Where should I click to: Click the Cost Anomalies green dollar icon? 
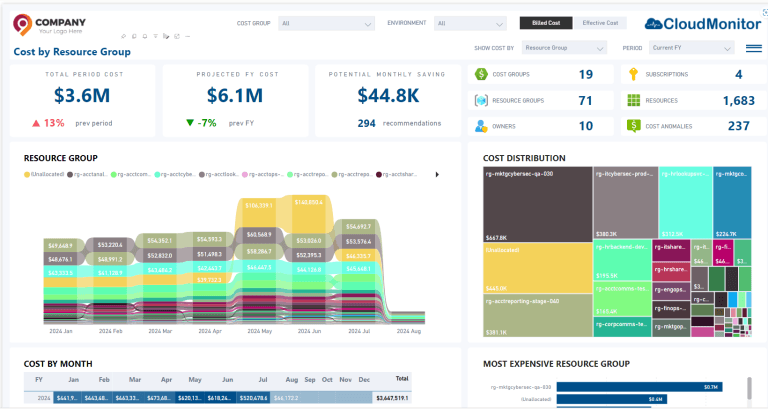[633, 126]
